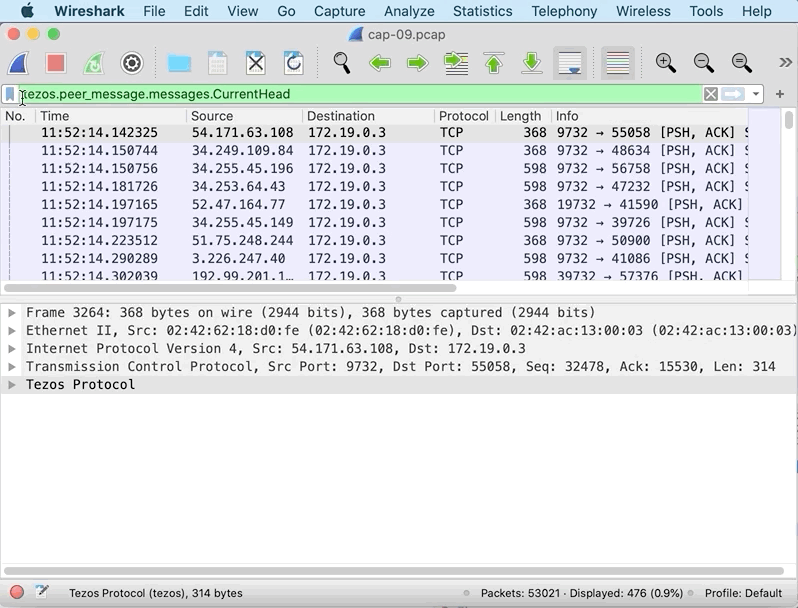
Task: Show more toolbar items chevron
Action: pos(785,63)
